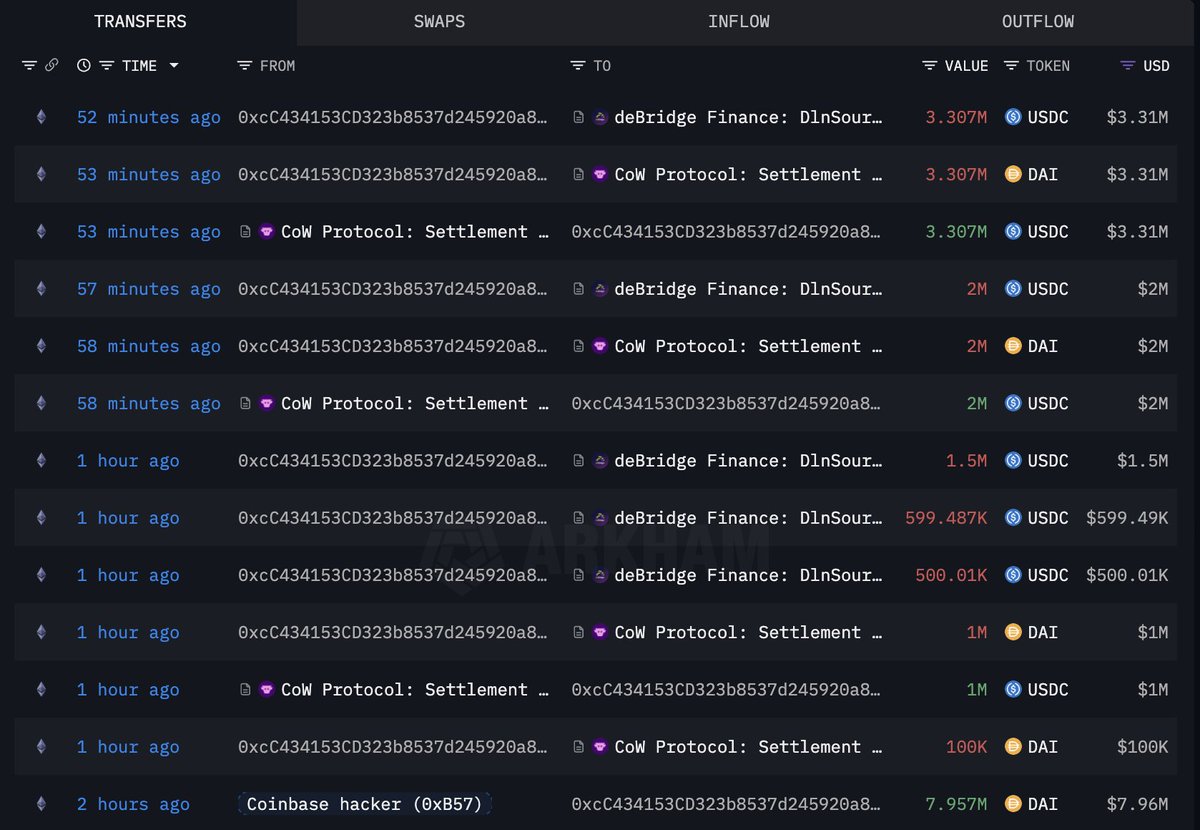The height and width of the screenshot is (830, 1200).
Task: Click the DAI token icon in the 2 hours ago row
Action: click(x=1013, y=804)
